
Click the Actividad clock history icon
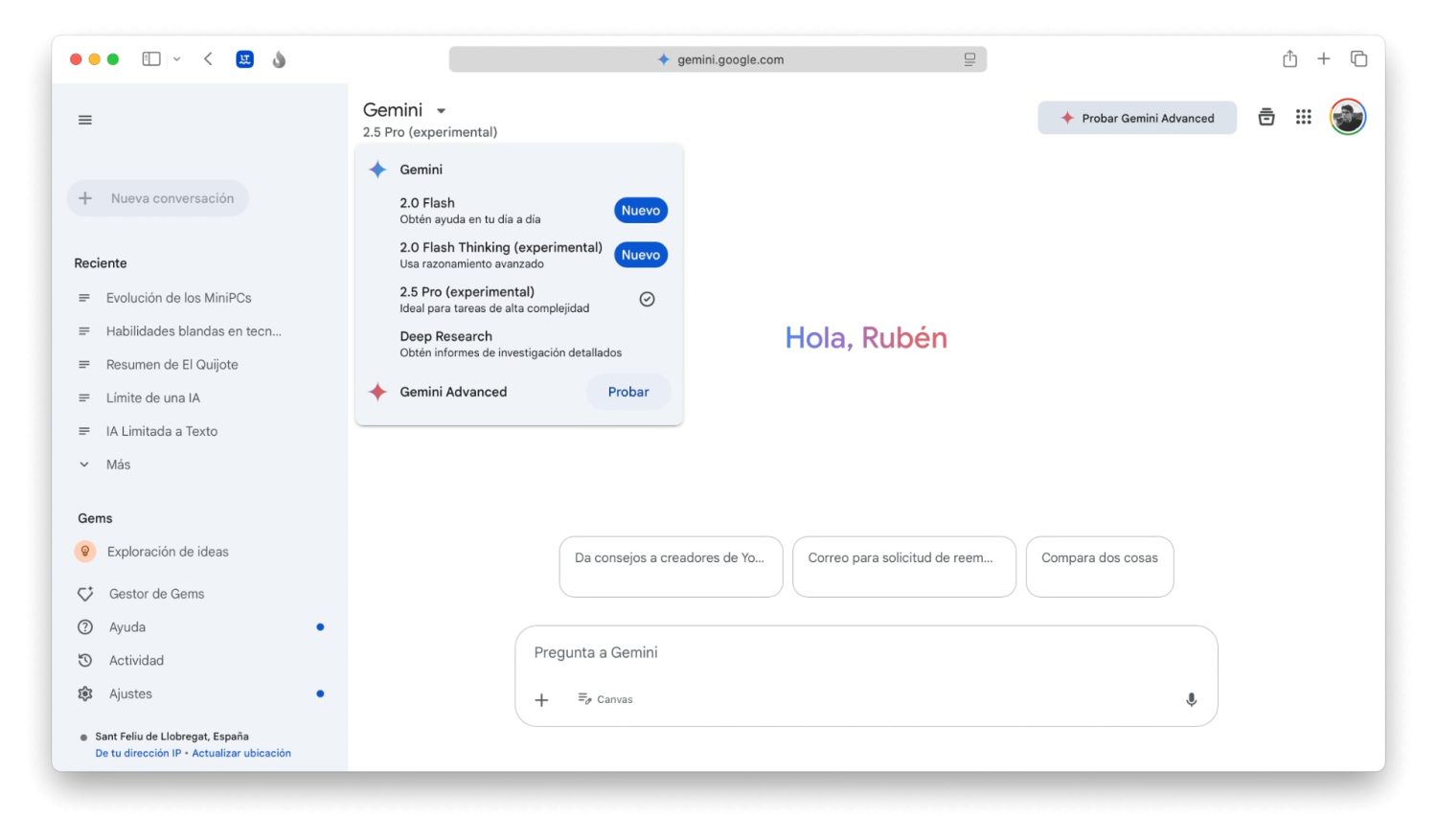coord(85,661)
